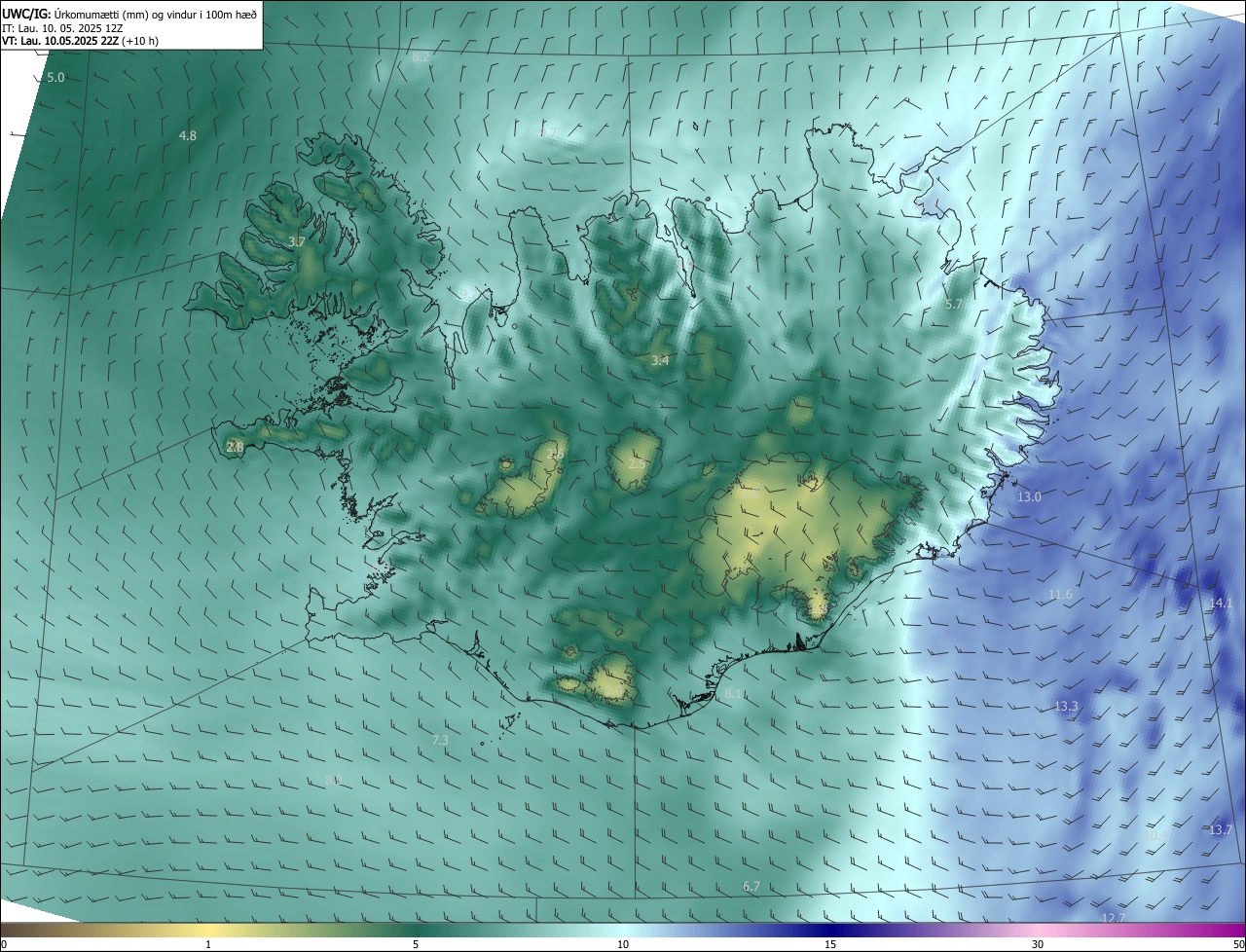1246x952 pixels.
Task: Click the 13.3 value label over the sea
Action: [1066, 706]
